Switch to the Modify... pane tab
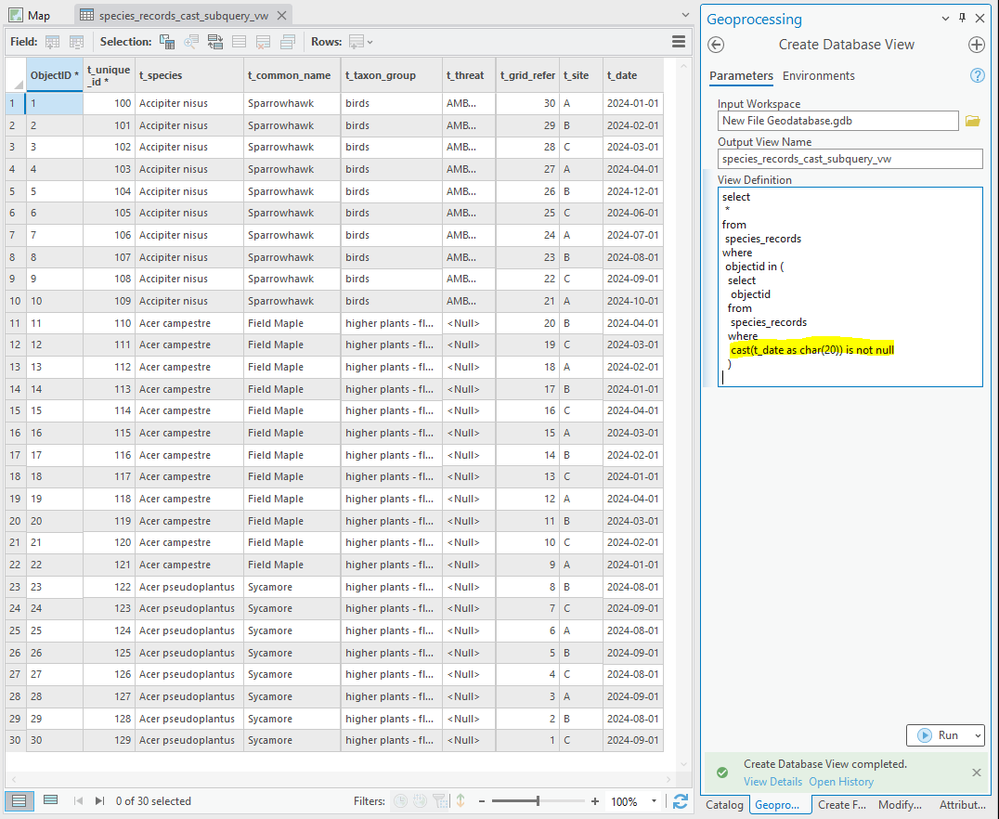Screen dimensions: 999x819 click(x=900, y=805)
